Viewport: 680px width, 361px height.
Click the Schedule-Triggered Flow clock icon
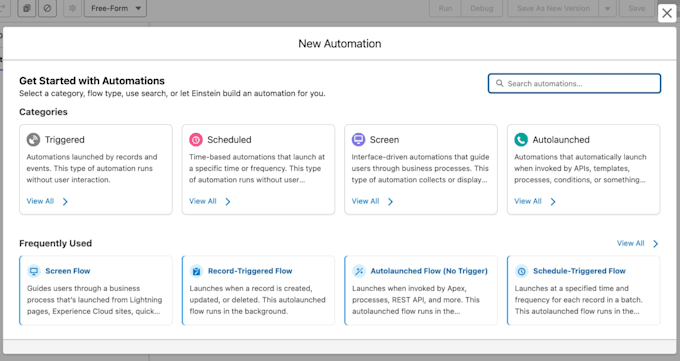[x=522, y=271]
